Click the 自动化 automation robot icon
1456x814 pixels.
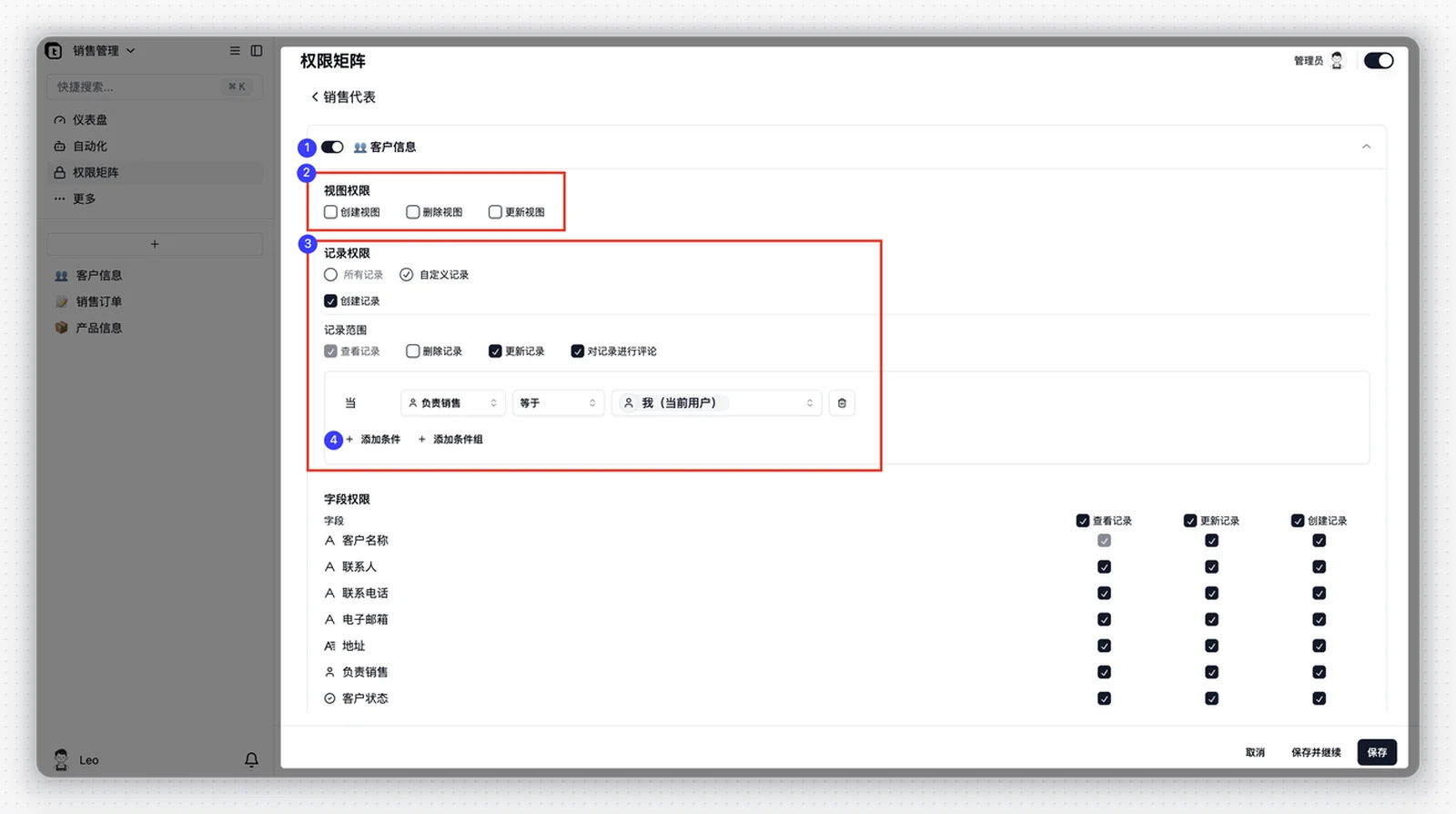pyautogui.click(x=60, y=147)
